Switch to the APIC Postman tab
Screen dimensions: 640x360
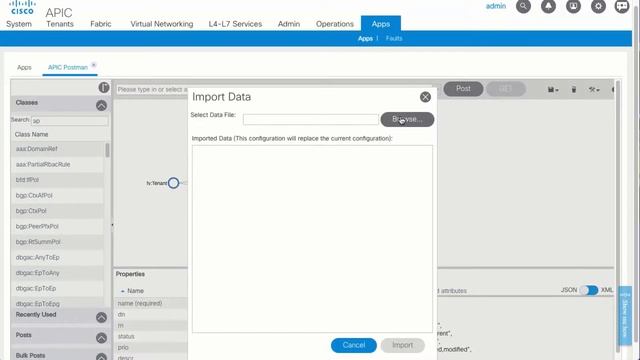pyautogui.click(x=68, y=67)
